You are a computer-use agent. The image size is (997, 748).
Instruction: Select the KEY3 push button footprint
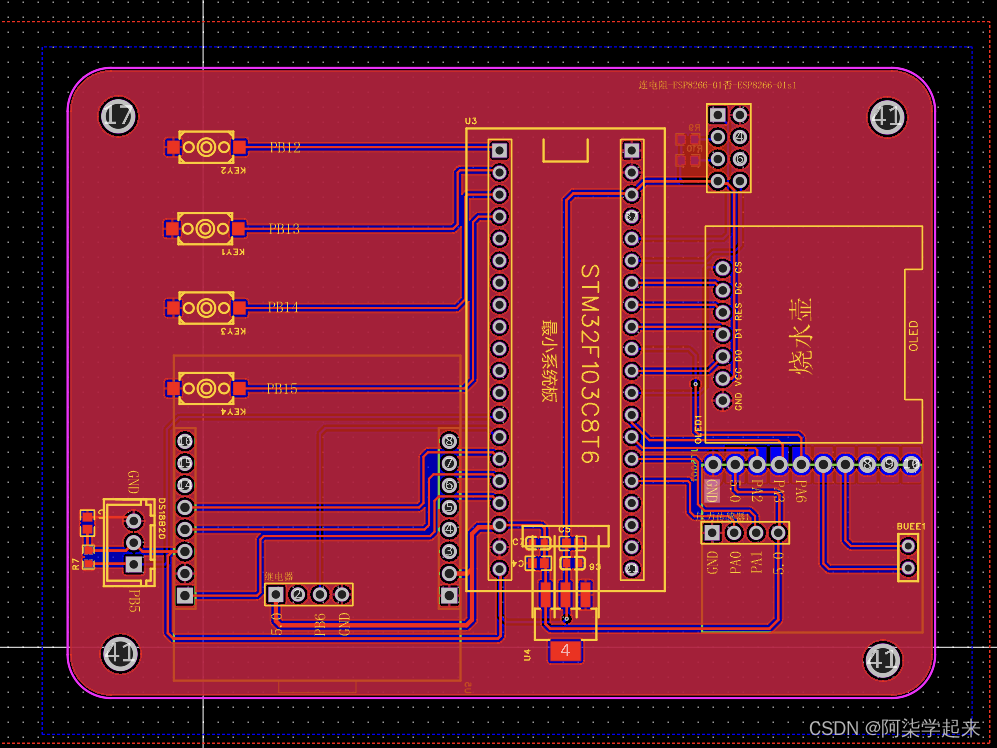coord(206,308)
